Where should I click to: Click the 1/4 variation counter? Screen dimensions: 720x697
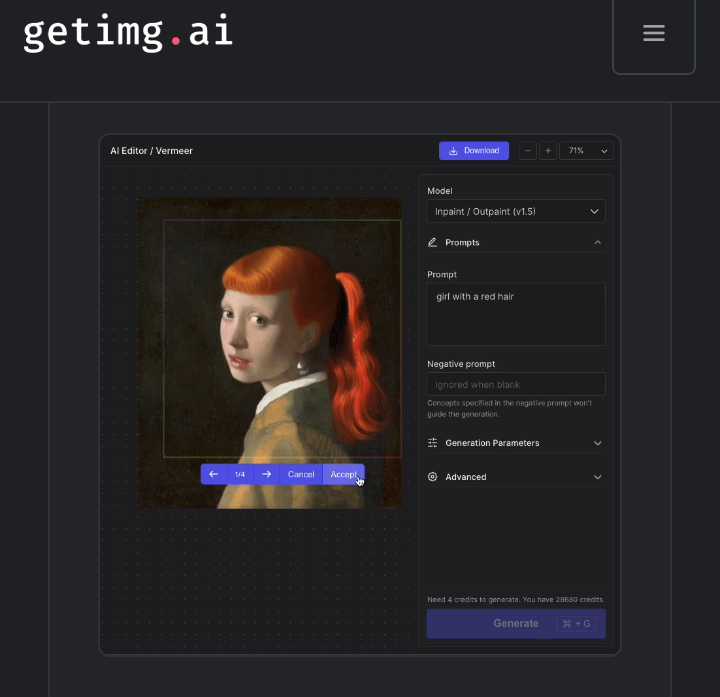[x=240, y=474]
